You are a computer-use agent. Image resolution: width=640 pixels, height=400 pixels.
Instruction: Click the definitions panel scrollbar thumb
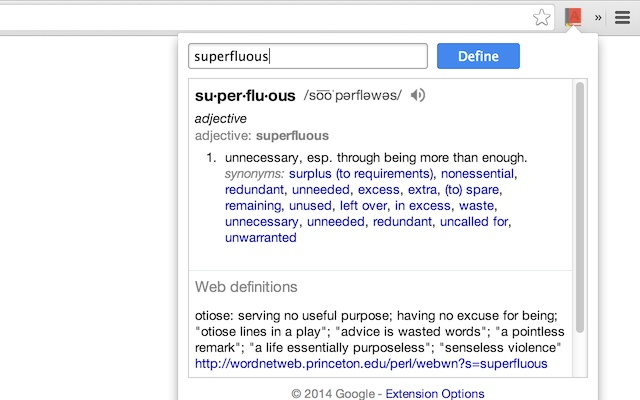pos(579,207)
